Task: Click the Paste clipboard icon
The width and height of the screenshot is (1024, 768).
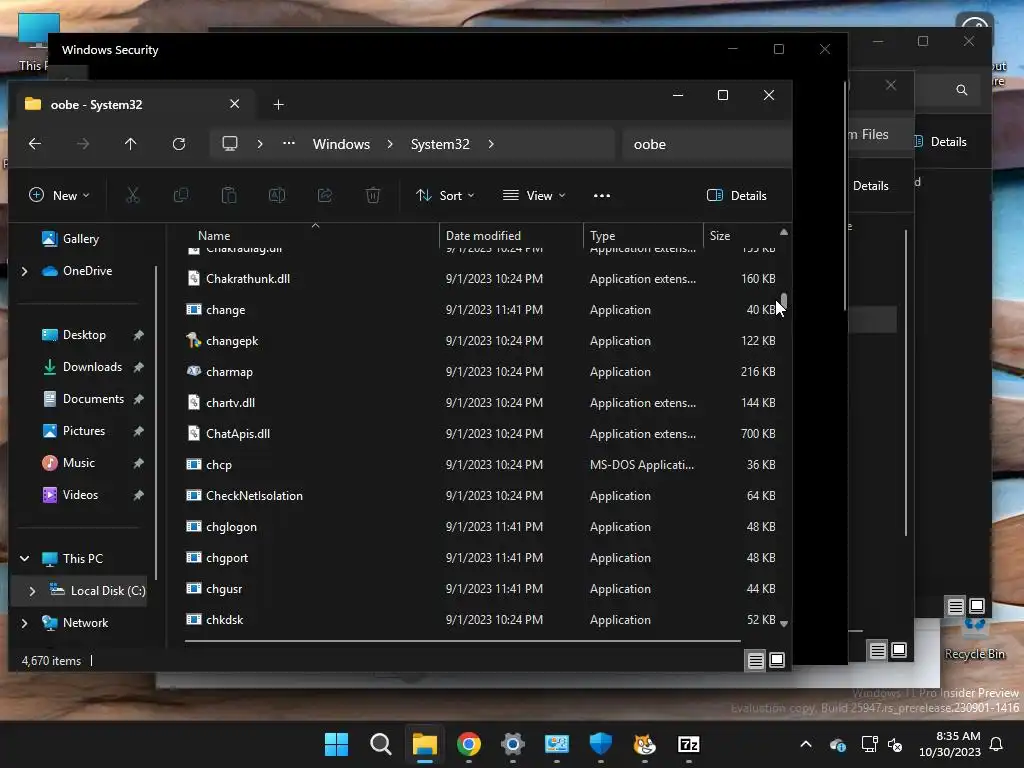Action: 229,195
